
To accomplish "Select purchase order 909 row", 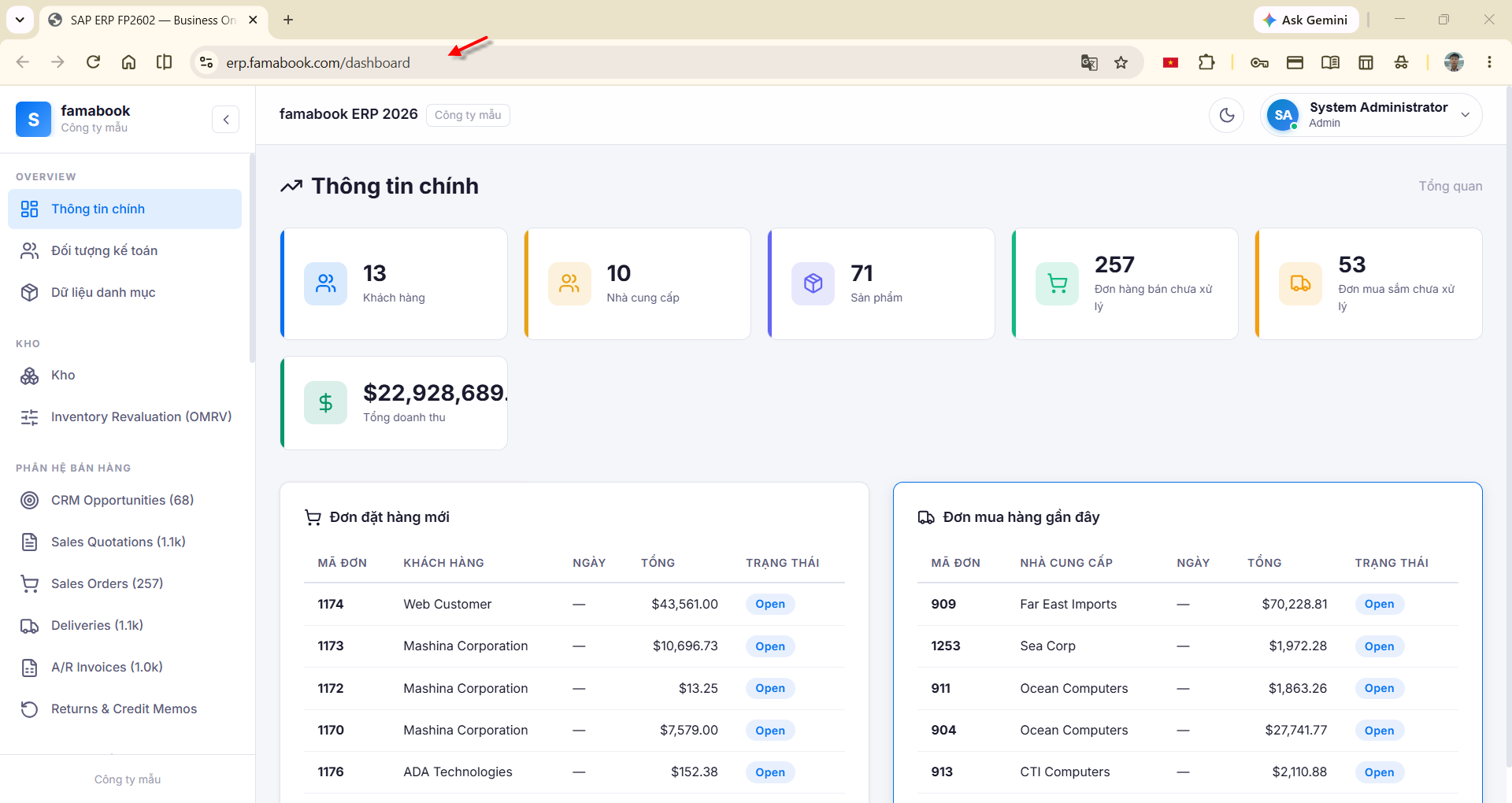I will [x=1188, y=604].
